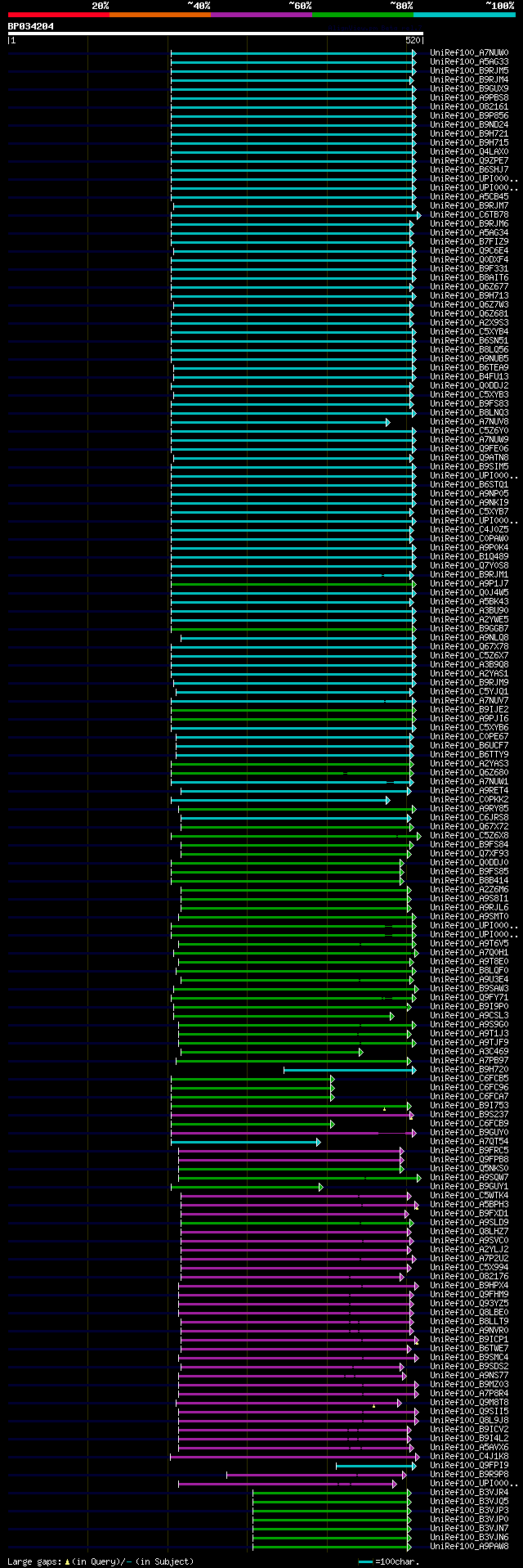The height and width of the screenshot is (1568, 523).
Task: Select label UniRef100_A3BU90
Action: pos(469,611)
